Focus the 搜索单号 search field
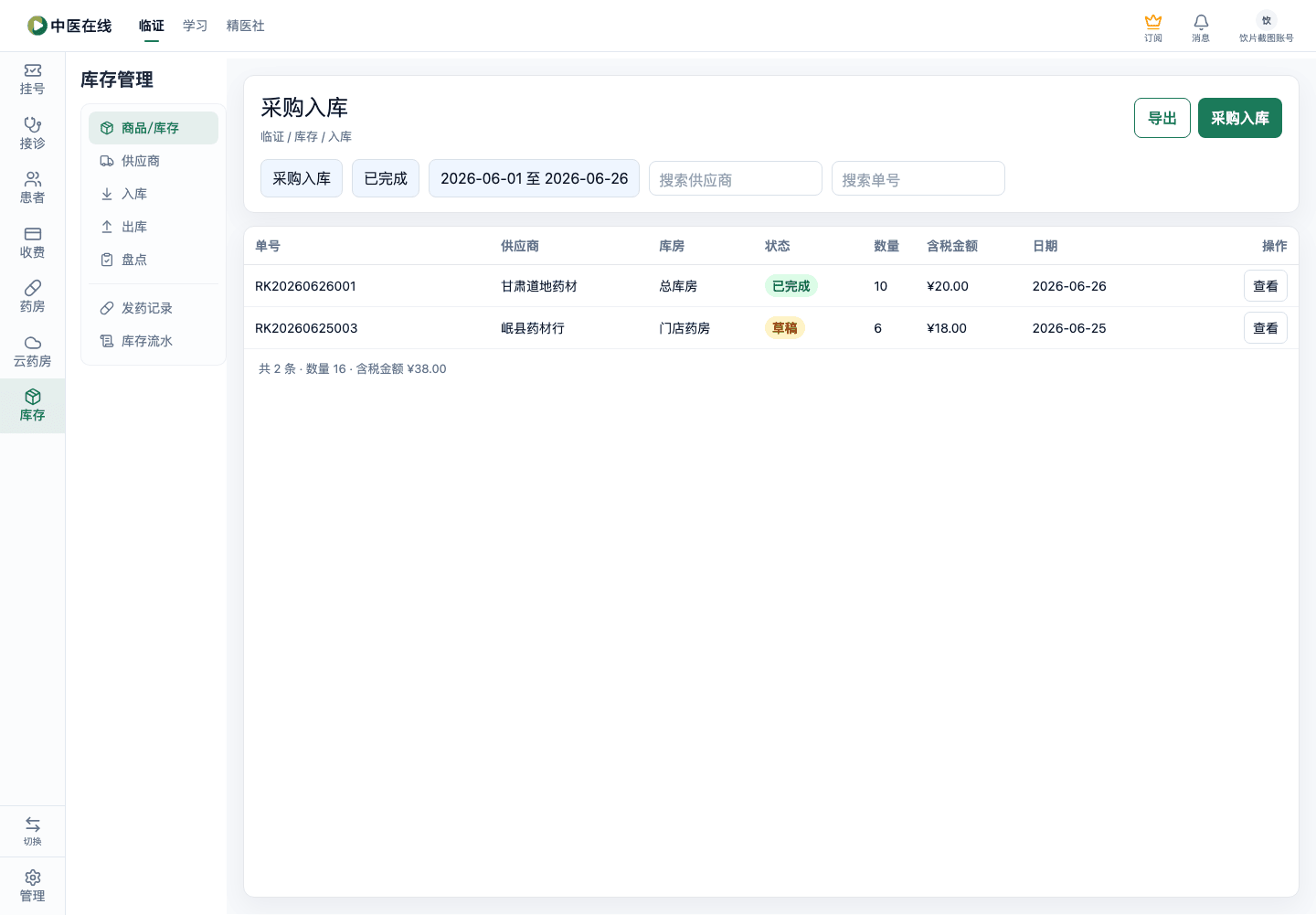Viewport: 1316px width, 915px height. point(918,178)
